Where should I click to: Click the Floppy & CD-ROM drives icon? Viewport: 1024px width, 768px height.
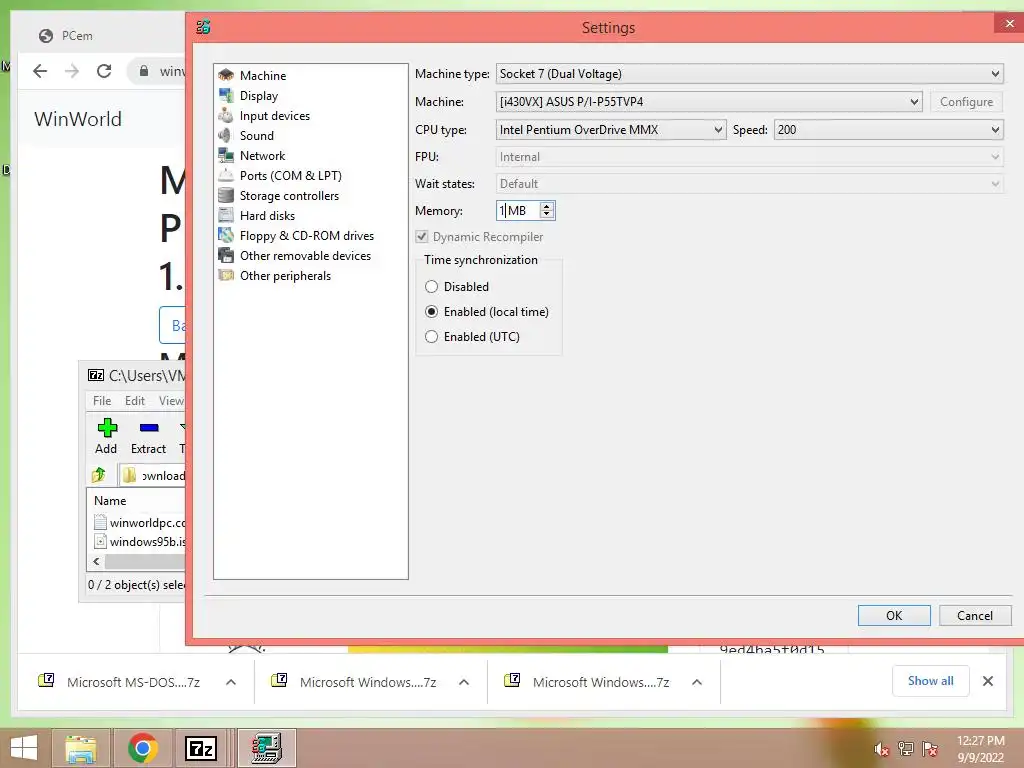pos(226,236)
